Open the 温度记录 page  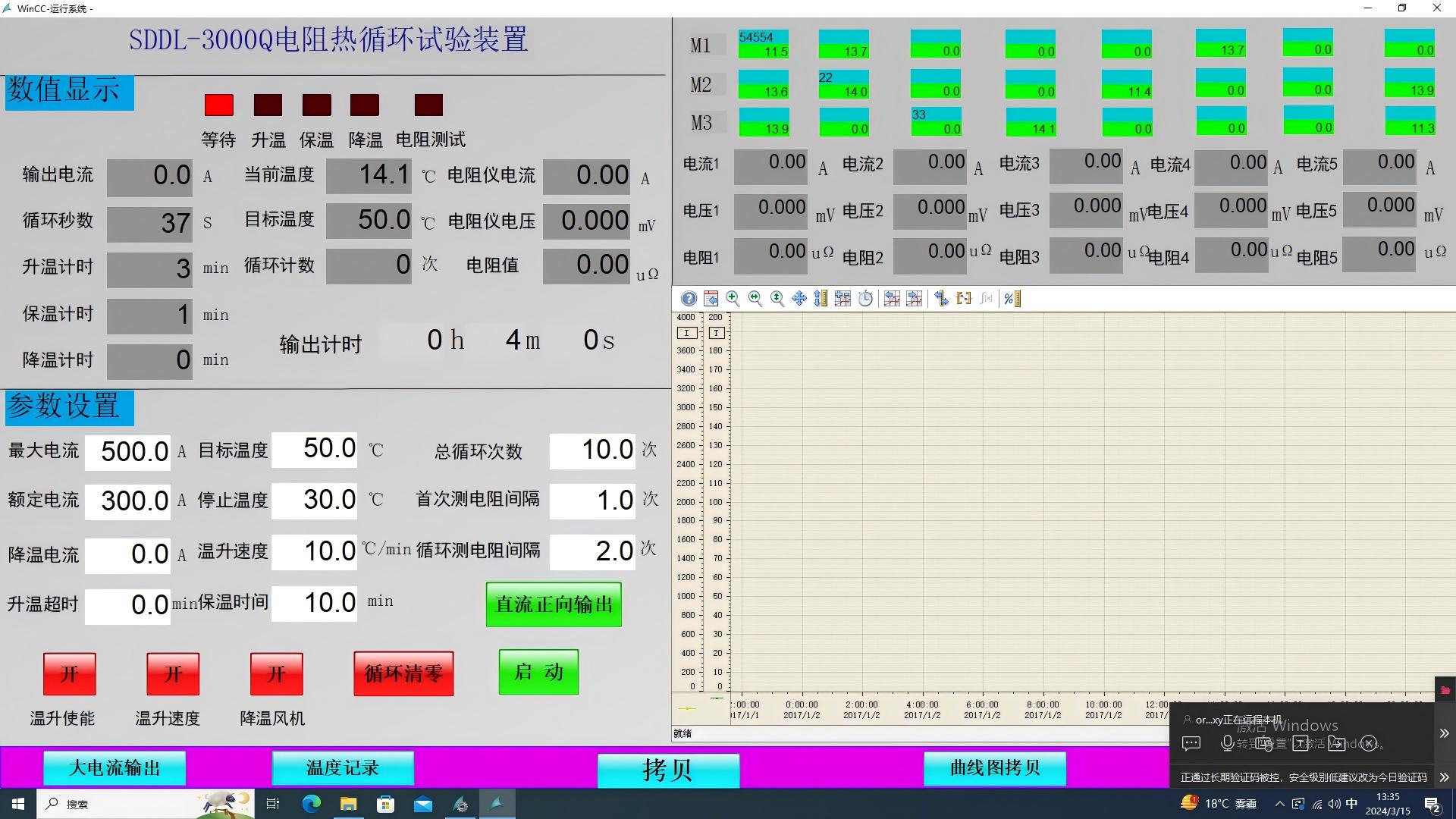(343, 768)
